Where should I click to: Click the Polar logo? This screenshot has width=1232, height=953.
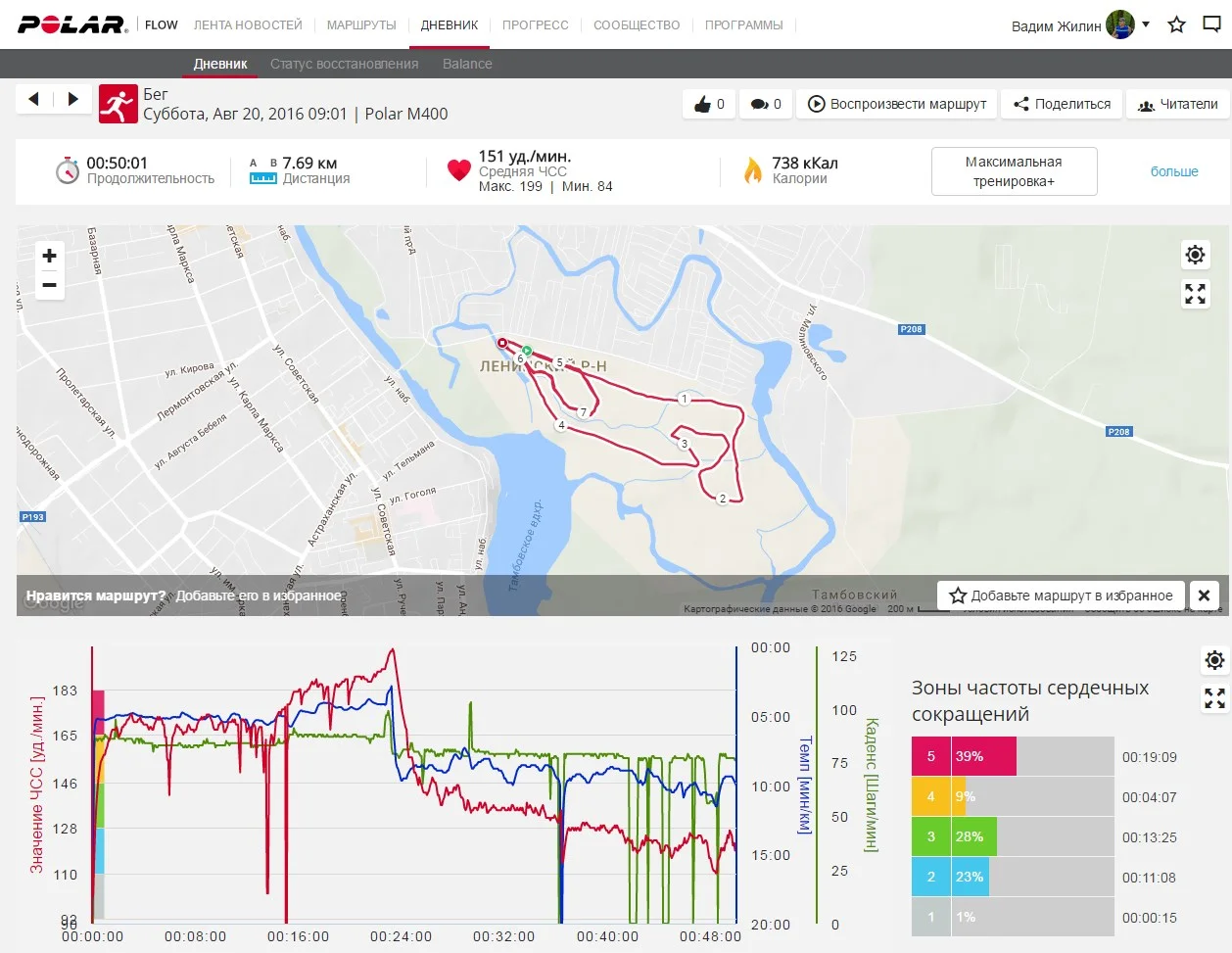[x=72, y=24]
